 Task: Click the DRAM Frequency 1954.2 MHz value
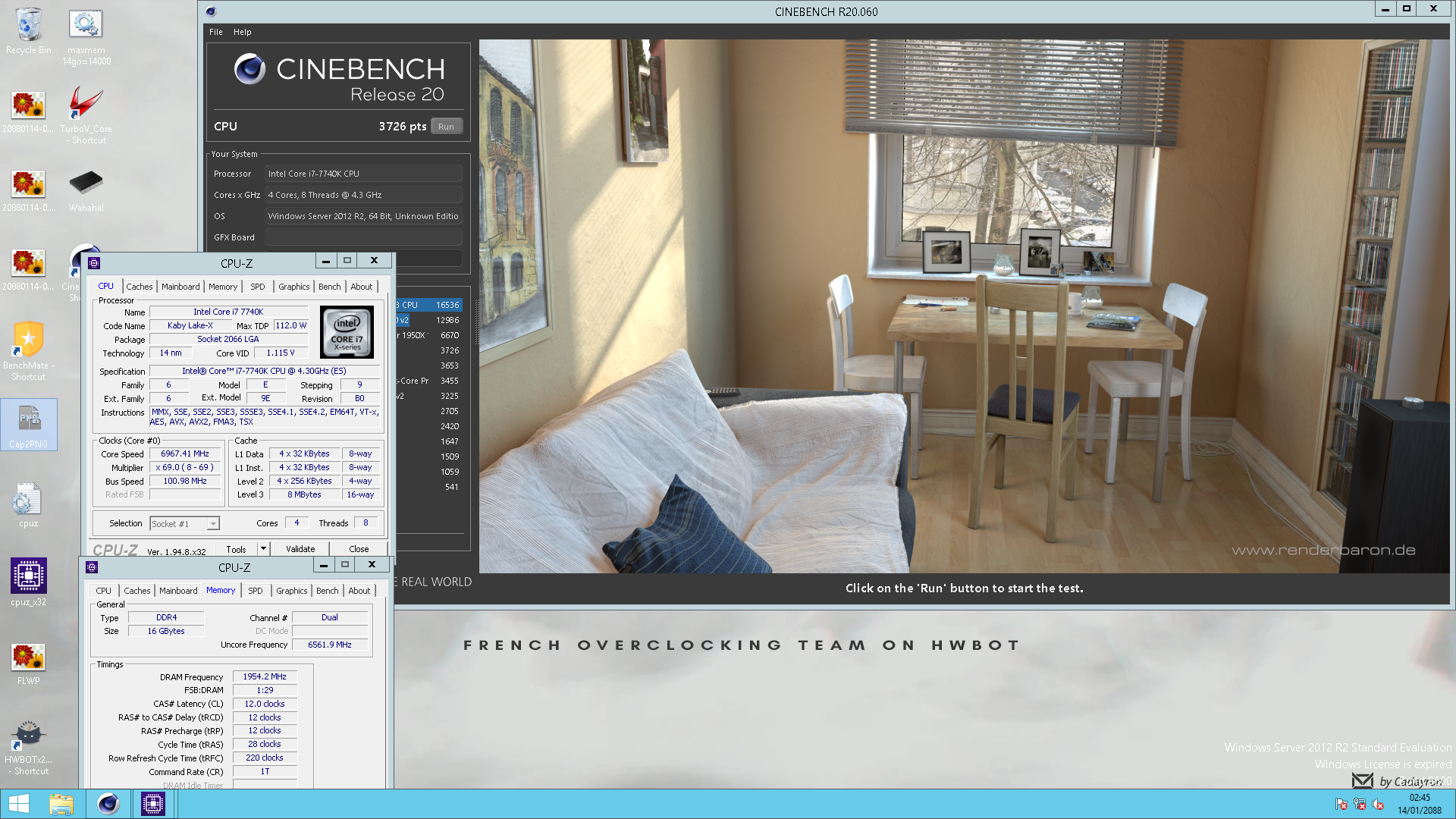point(265,676)
